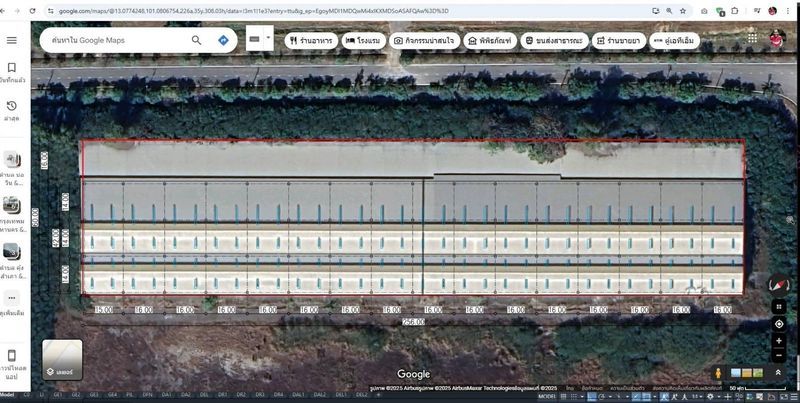
Task: Select the Restaurants category chip
Action: (311, 41)
